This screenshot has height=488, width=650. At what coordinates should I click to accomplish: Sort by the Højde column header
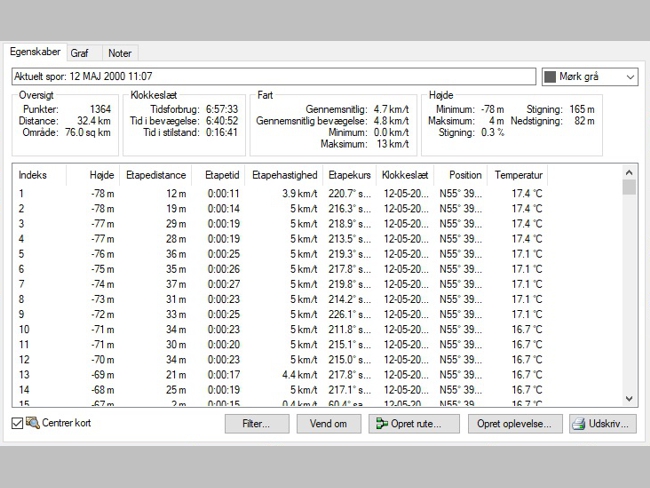(93, 175)
